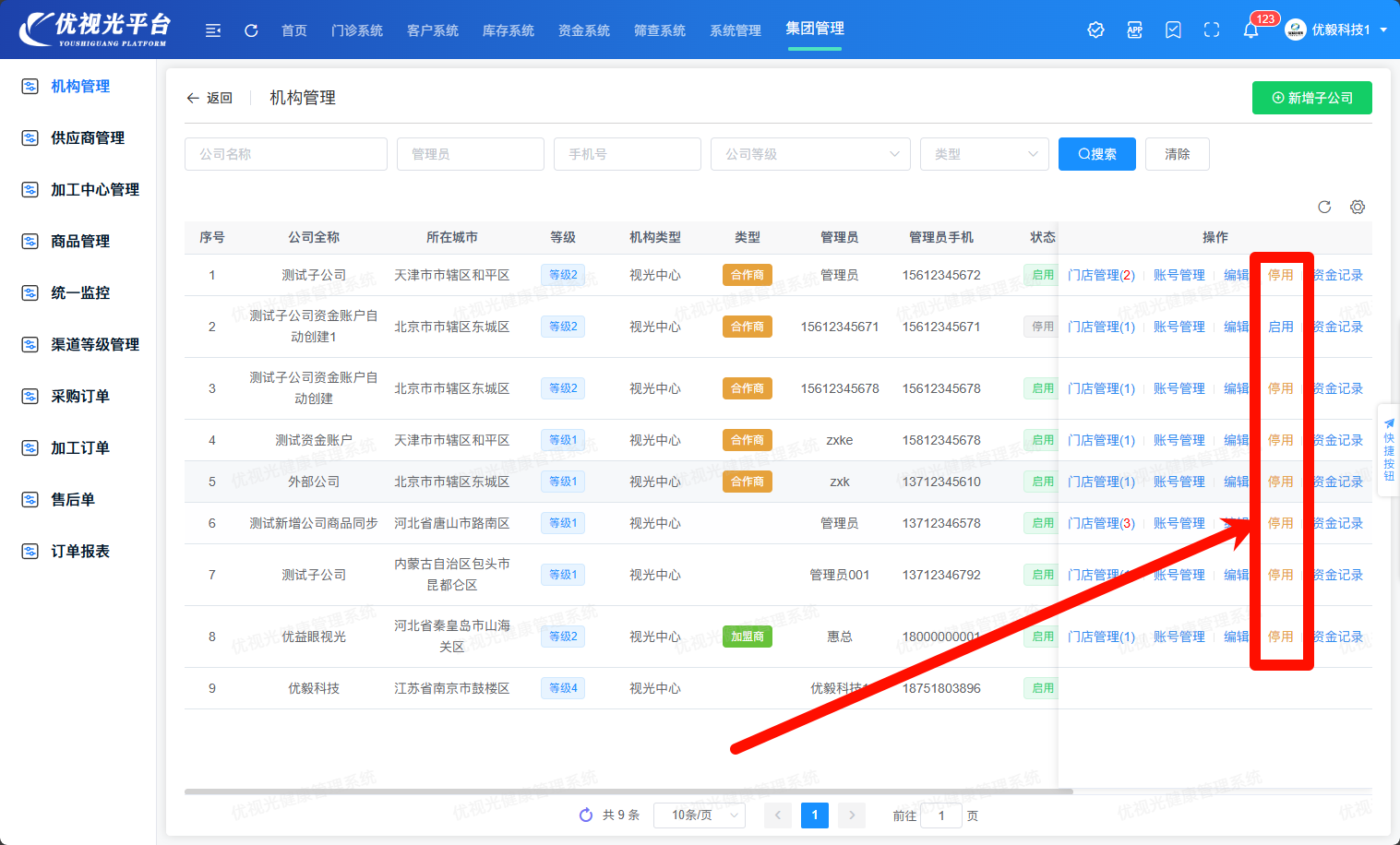
Task: Click 采购订单 sidebar icon
Action: pyautogui.click(x=30, y=396)
